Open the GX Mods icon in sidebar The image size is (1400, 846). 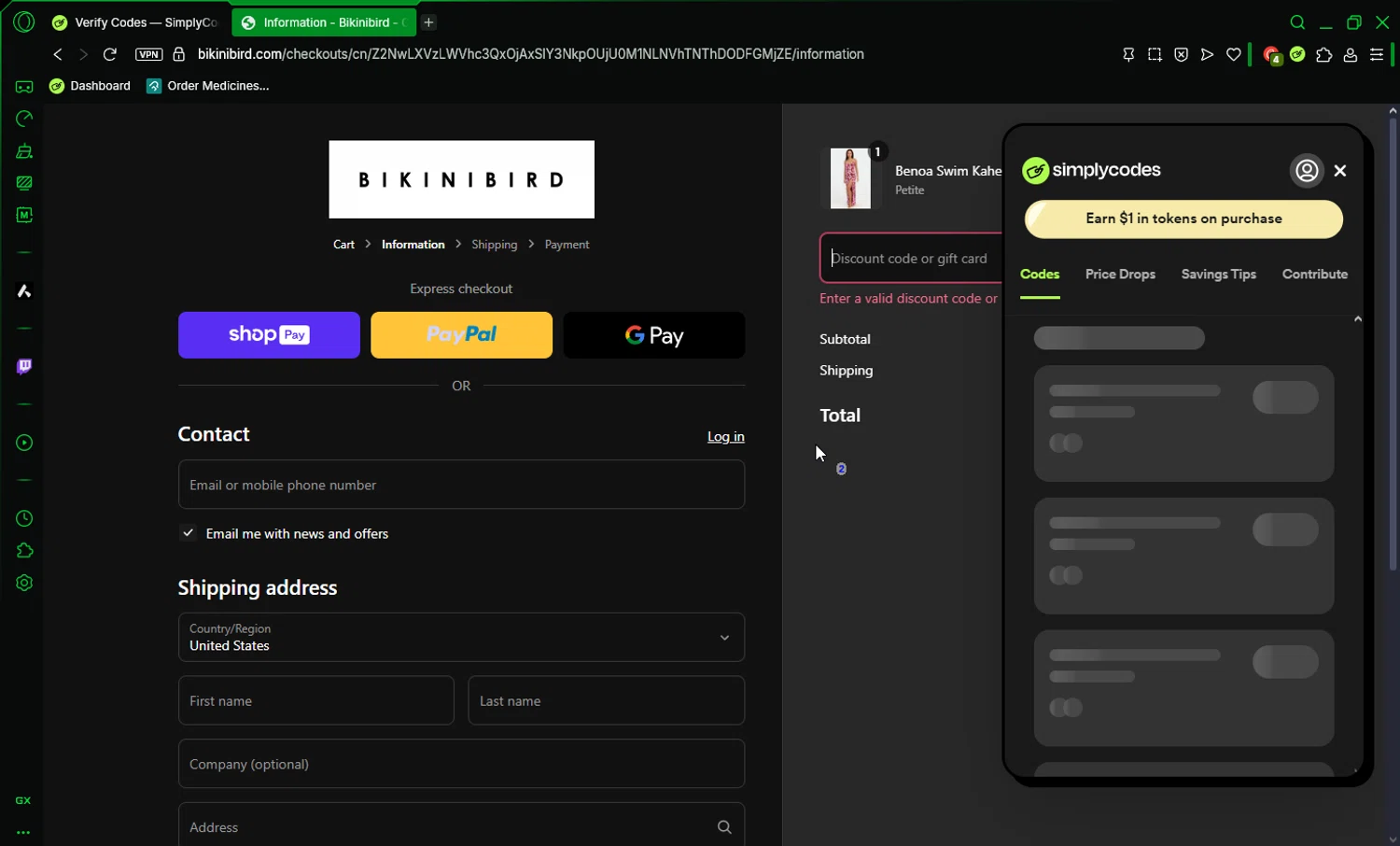click(24, 183)
